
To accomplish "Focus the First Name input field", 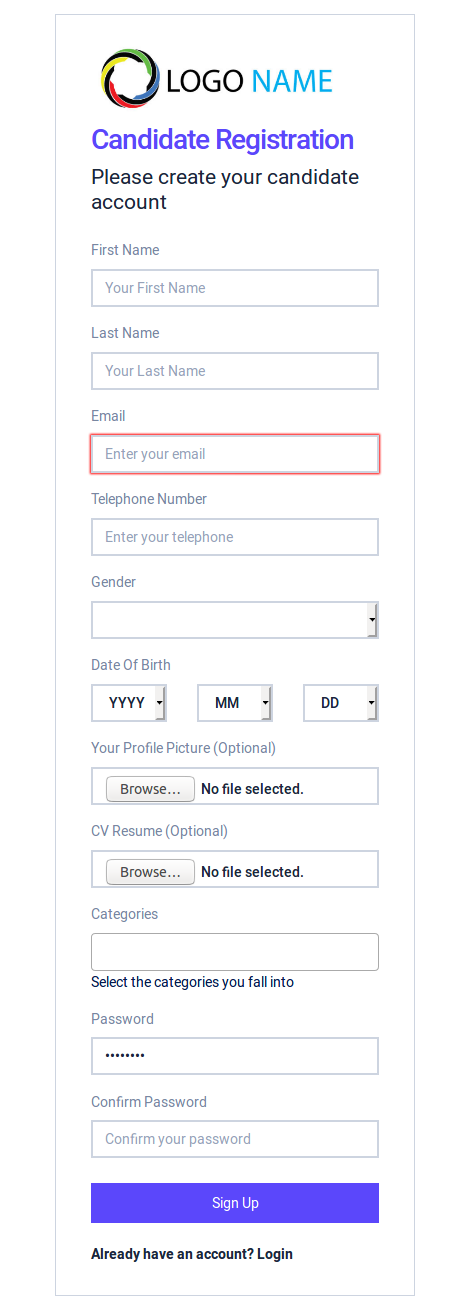I will [x=235, y=288].
